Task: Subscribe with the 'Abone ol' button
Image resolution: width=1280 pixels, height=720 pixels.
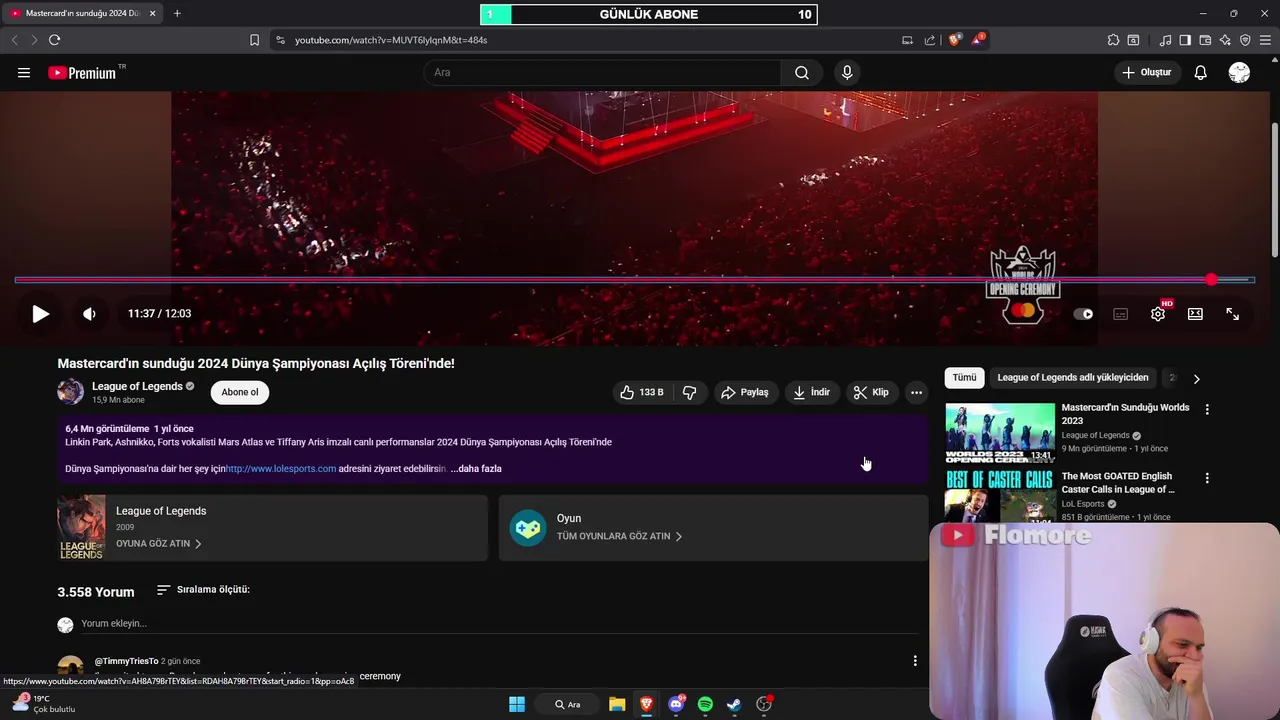Action: tap(240, 392)
